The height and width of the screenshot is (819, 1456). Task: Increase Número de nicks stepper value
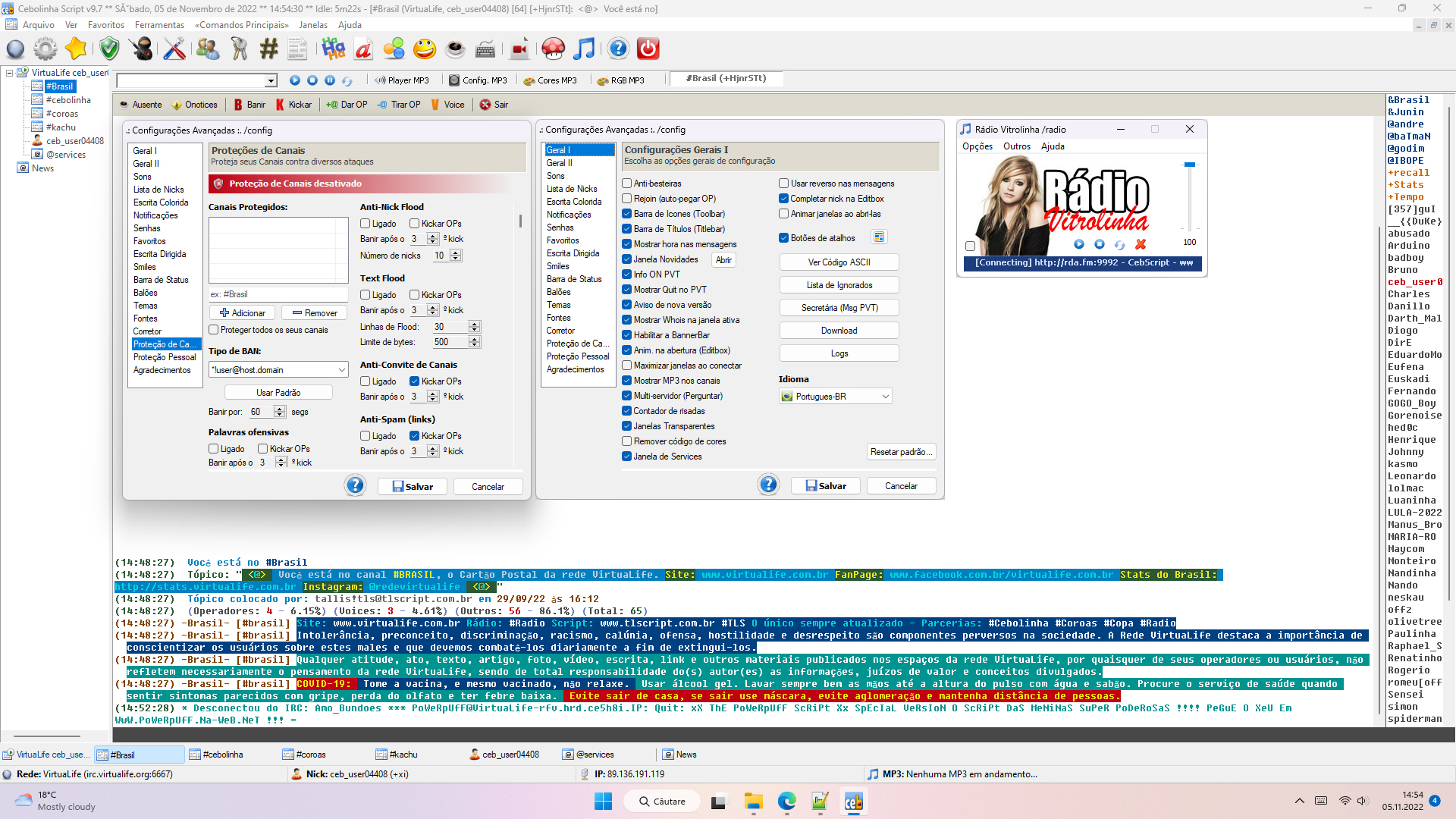[x=456, y=253]
